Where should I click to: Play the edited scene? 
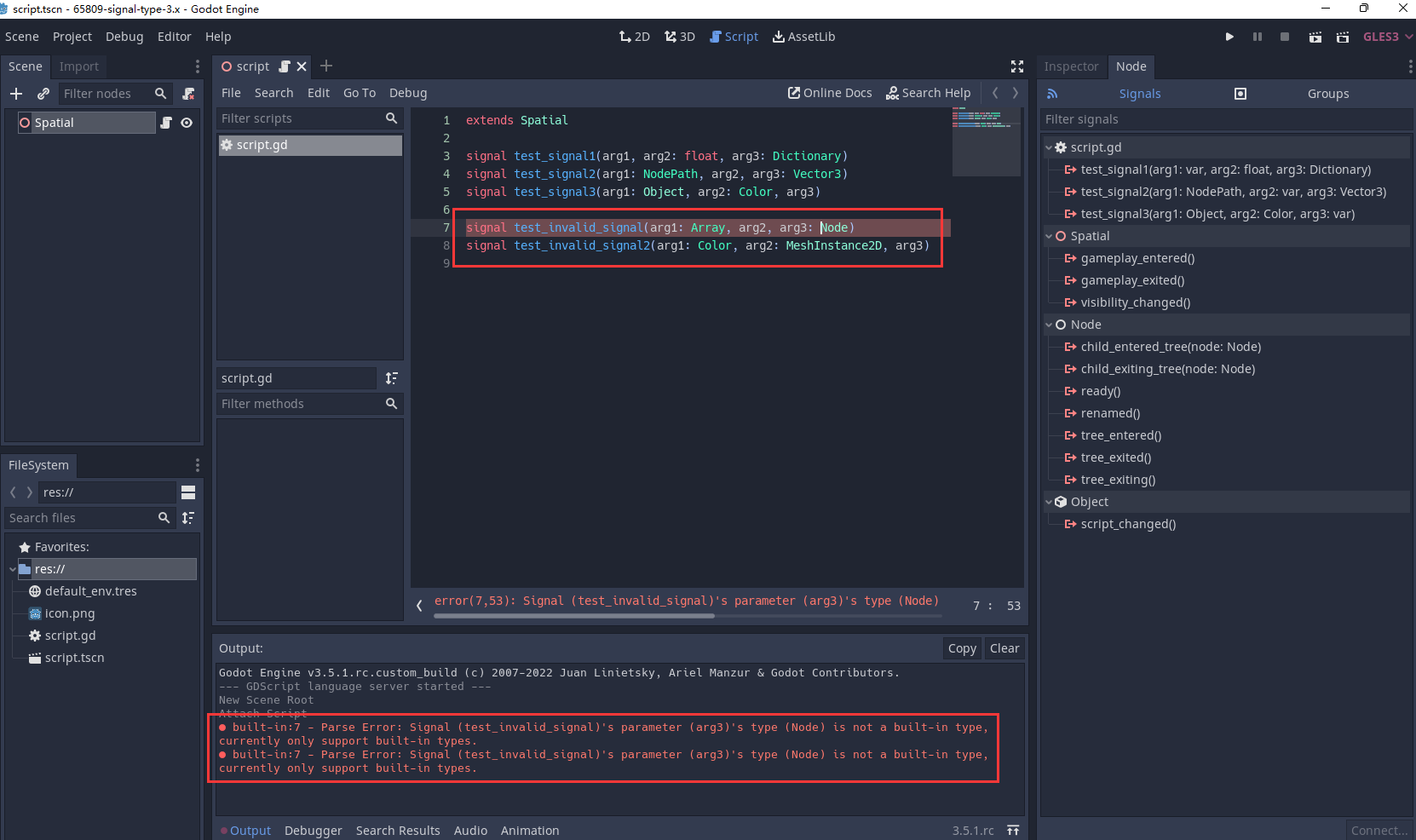coord(1315,37)
